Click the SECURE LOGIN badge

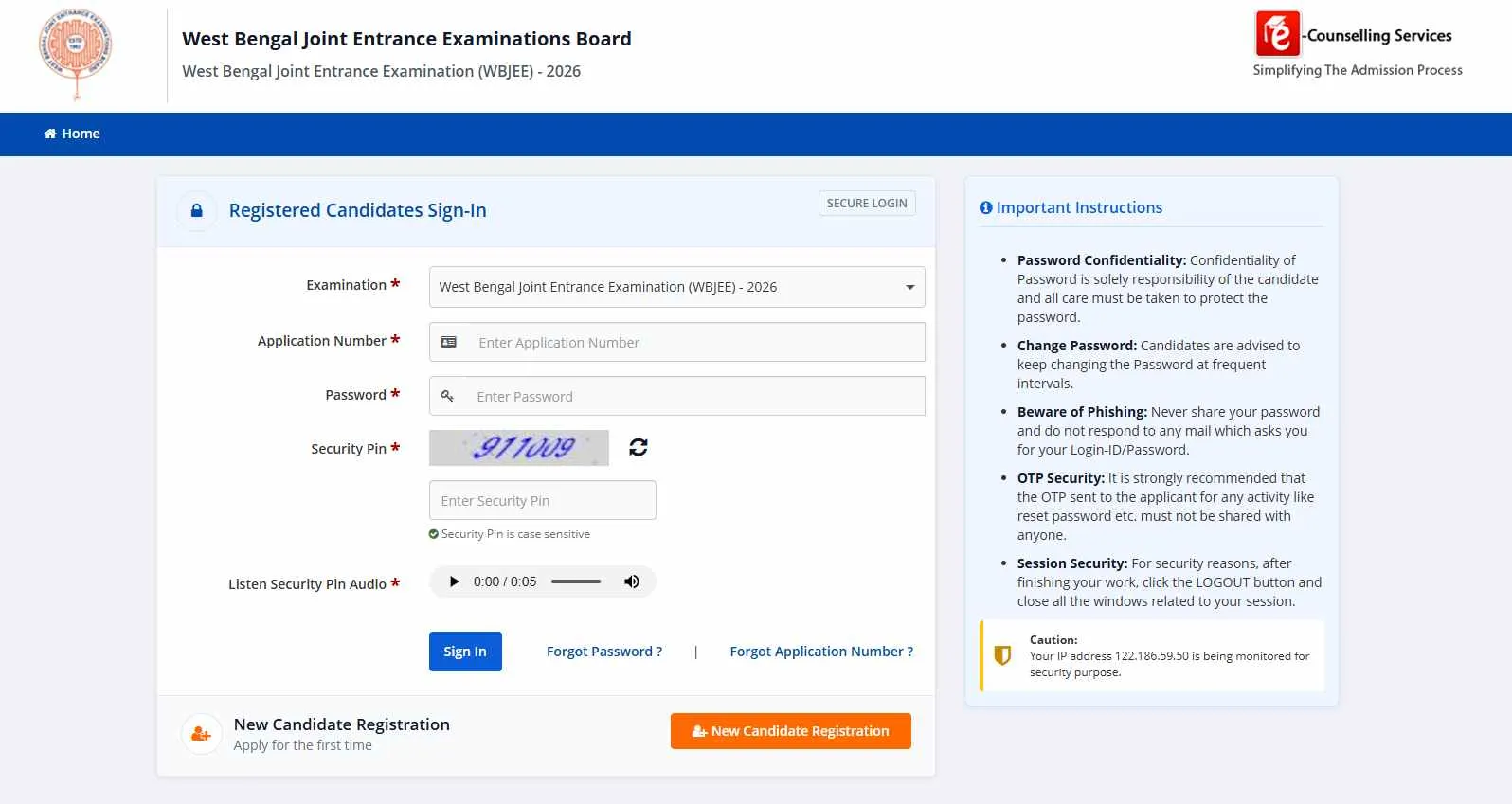[x=867, y=204]
